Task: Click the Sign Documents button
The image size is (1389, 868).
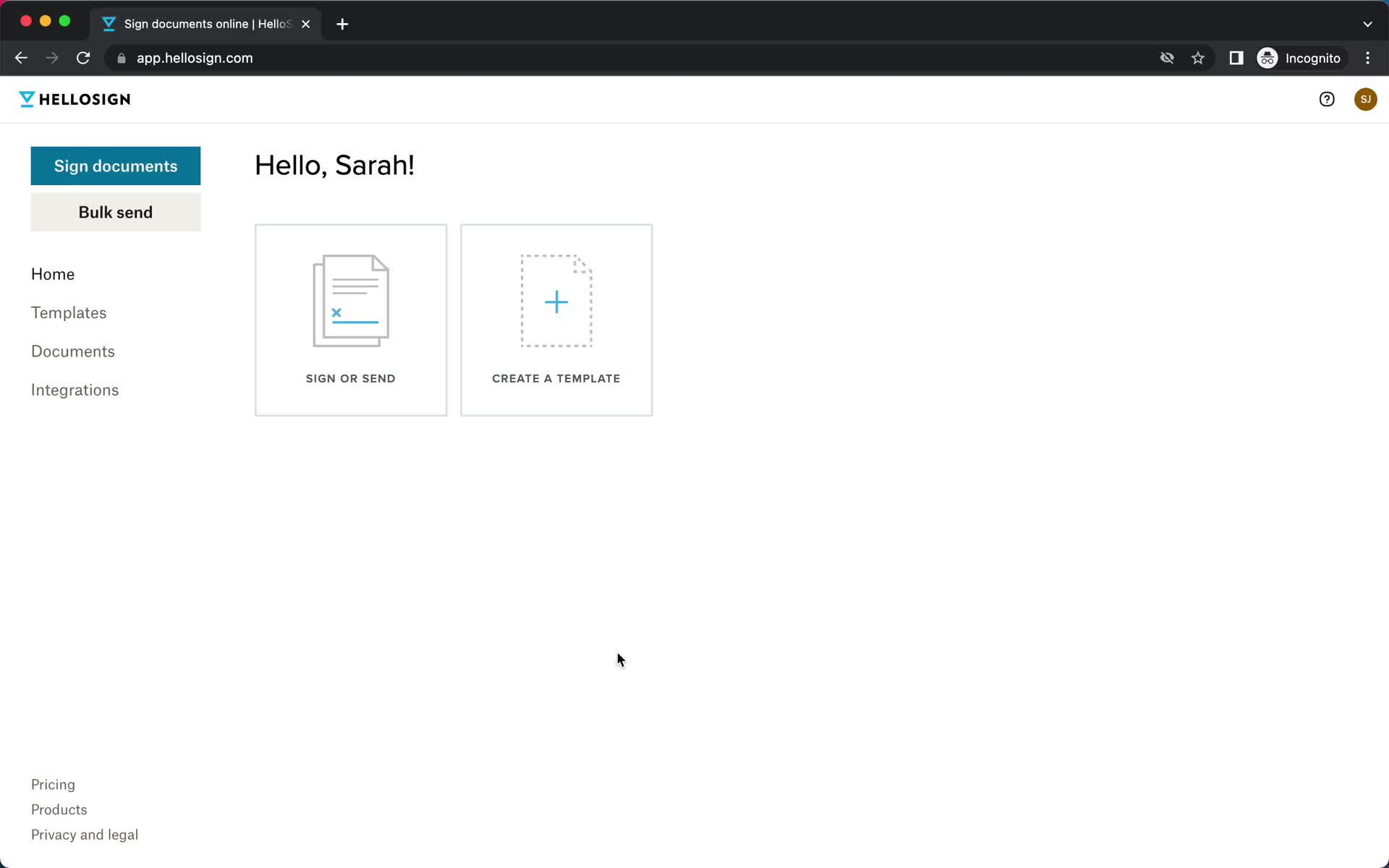Action: [x=116, y=165]
